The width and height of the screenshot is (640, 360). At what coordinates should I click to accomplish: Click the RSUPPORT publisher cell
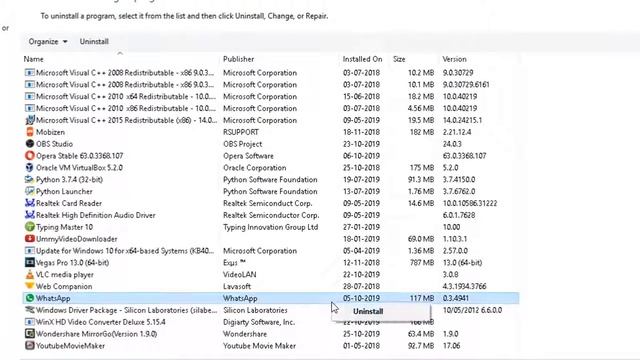click(241, 132)
